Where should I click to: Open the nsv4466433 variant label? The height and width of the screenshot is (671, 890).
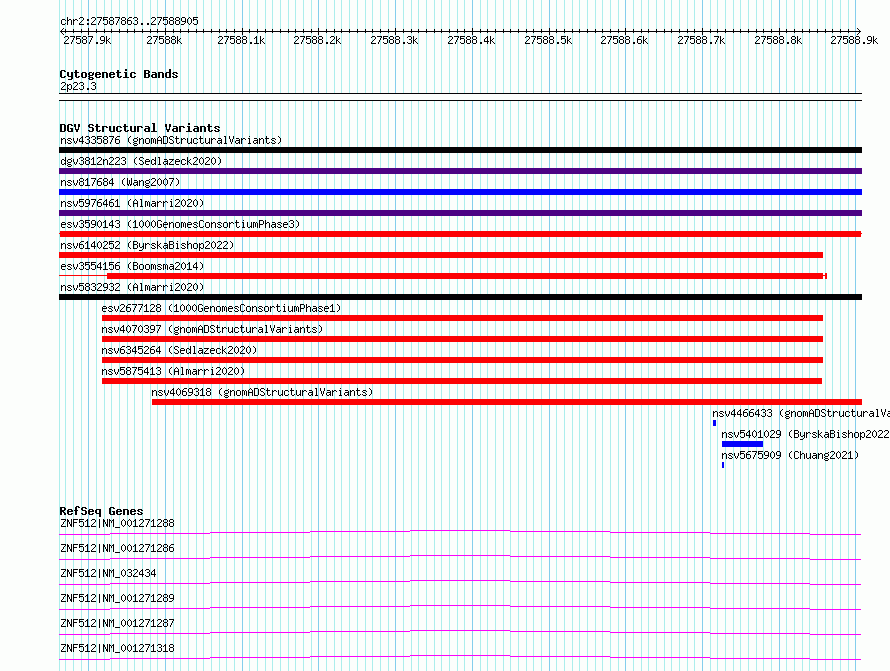[801, 413]
